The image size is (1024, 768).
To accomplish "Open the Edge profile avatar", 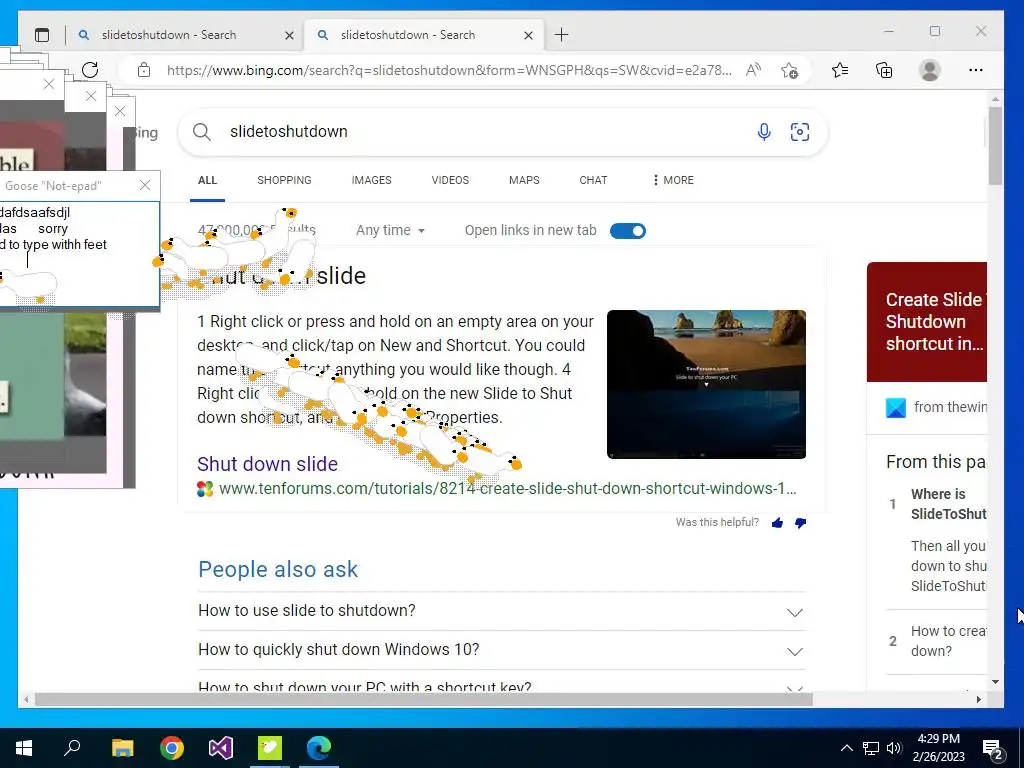I will click(x=929, y=70).
